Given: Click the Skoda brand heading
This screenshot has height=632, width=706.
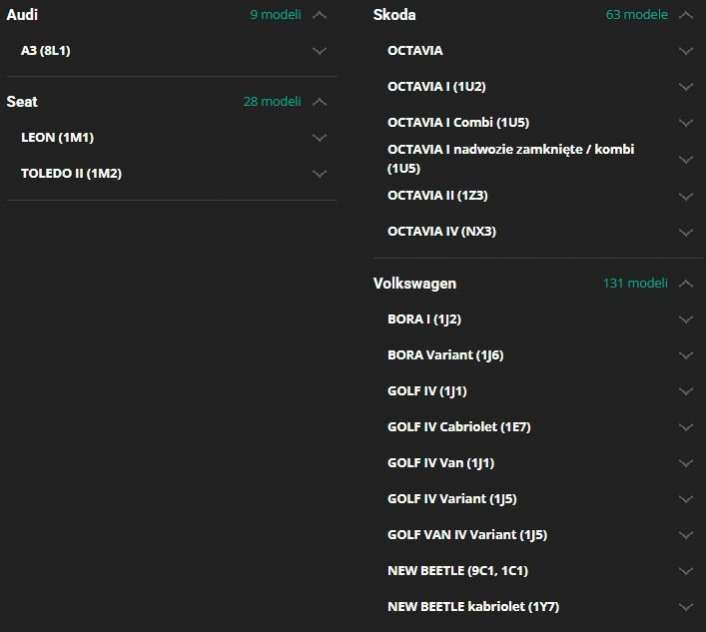Looking at the screenshot, I should coord(395,15).
